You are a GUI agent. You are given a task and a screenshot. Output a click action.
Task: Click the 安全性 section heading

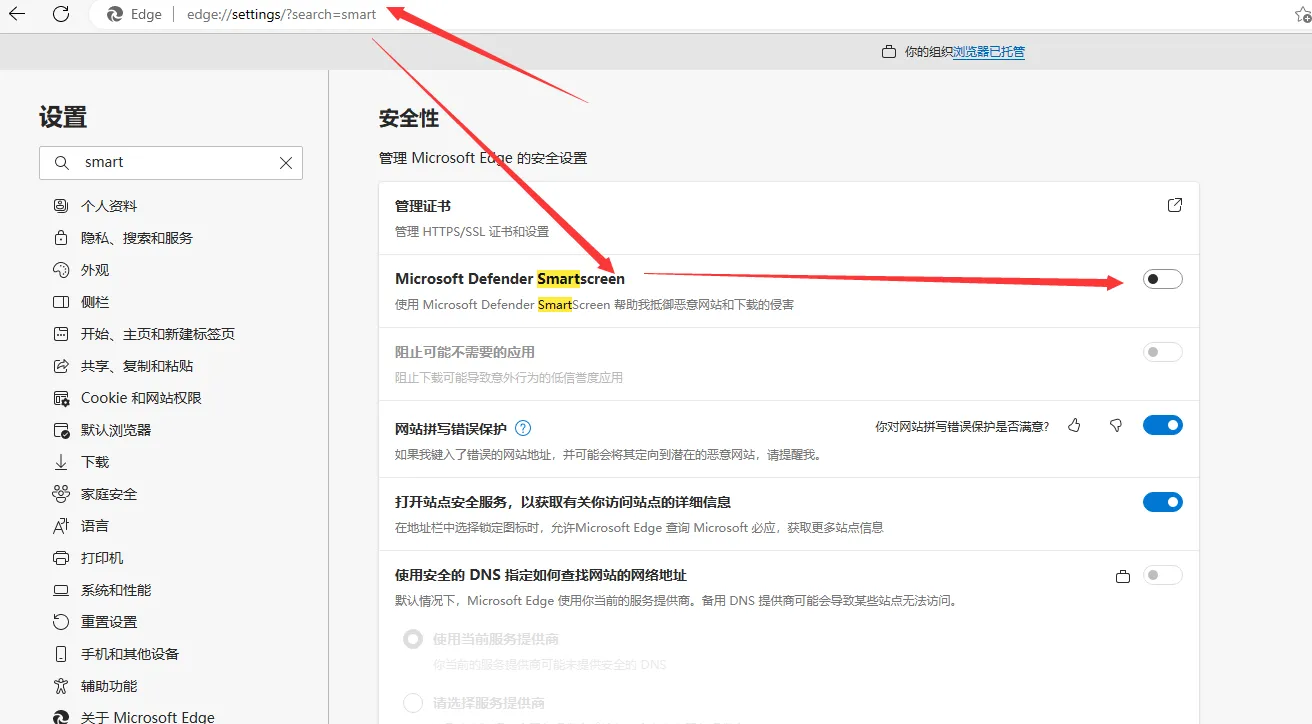409,118
